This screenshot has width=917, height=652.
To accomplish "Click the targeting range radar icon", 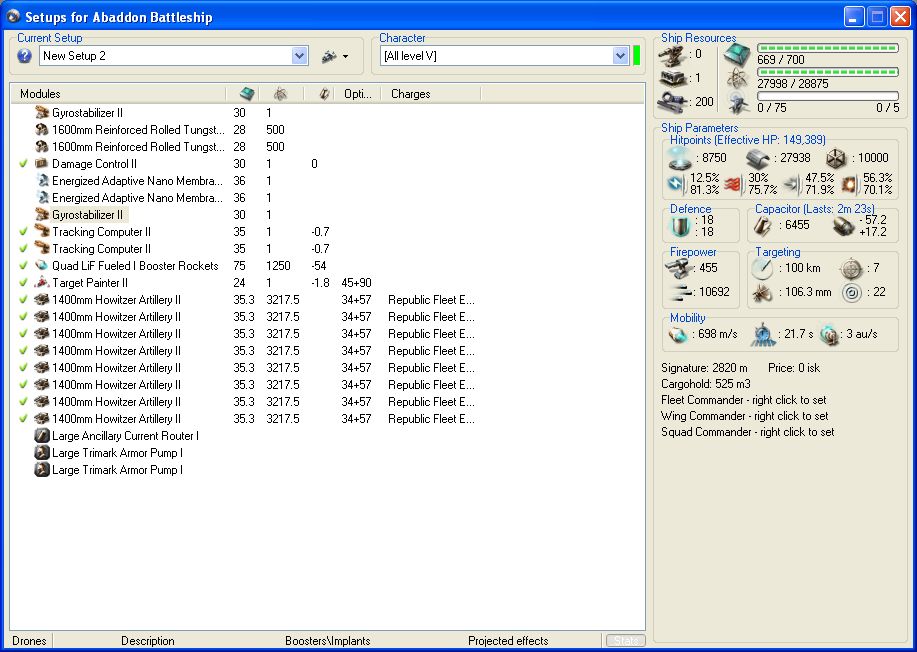I will (763, 268).
